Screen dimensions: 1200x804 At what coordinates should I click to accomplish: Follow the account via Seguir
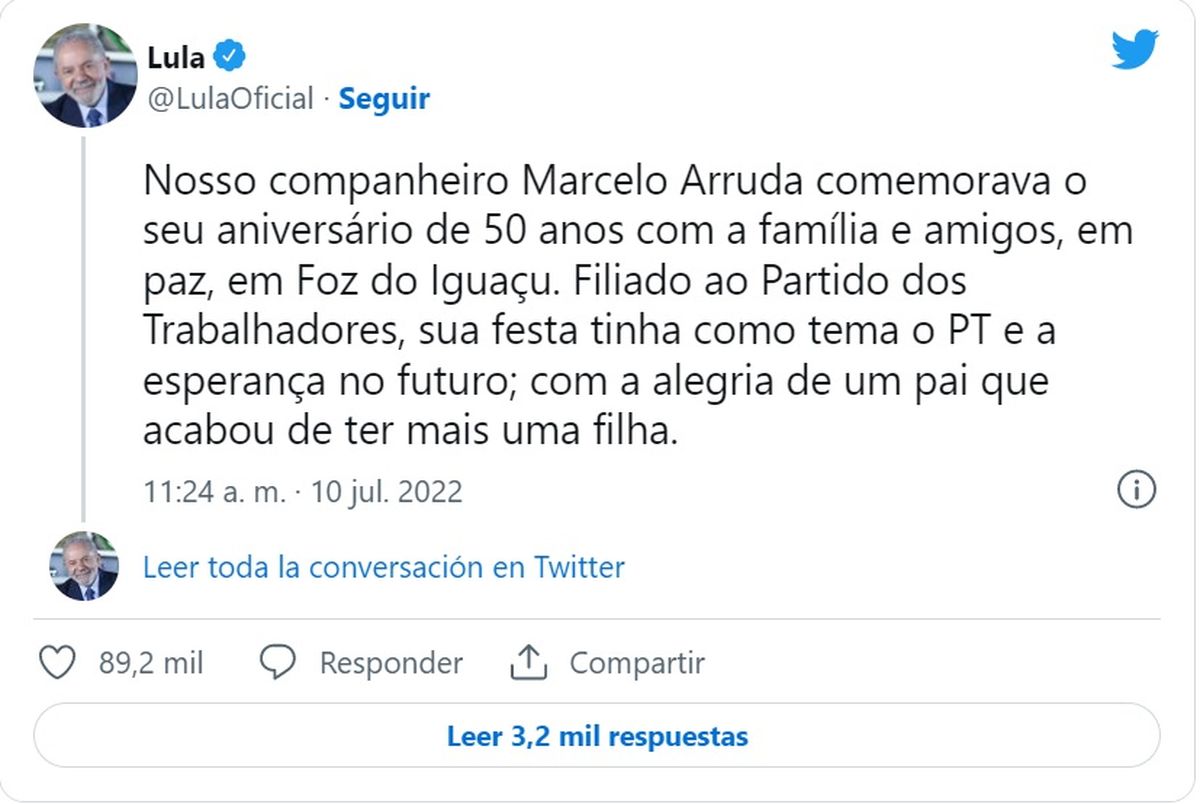coord(384,99)
